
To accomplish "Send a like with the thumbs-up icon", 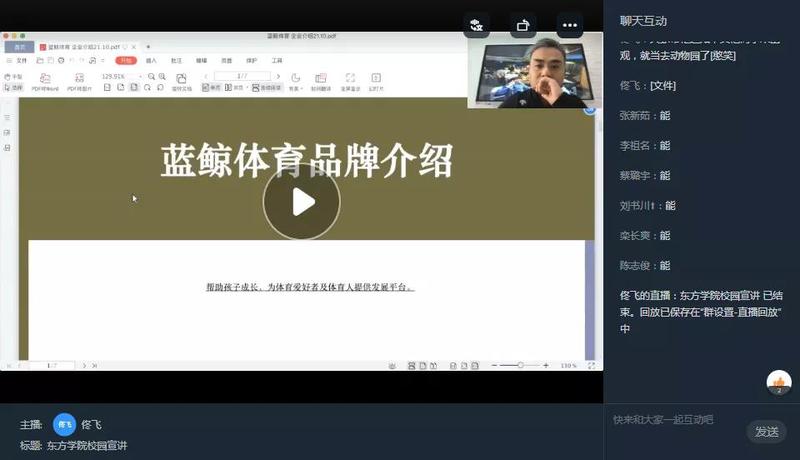I will [779, 382].
